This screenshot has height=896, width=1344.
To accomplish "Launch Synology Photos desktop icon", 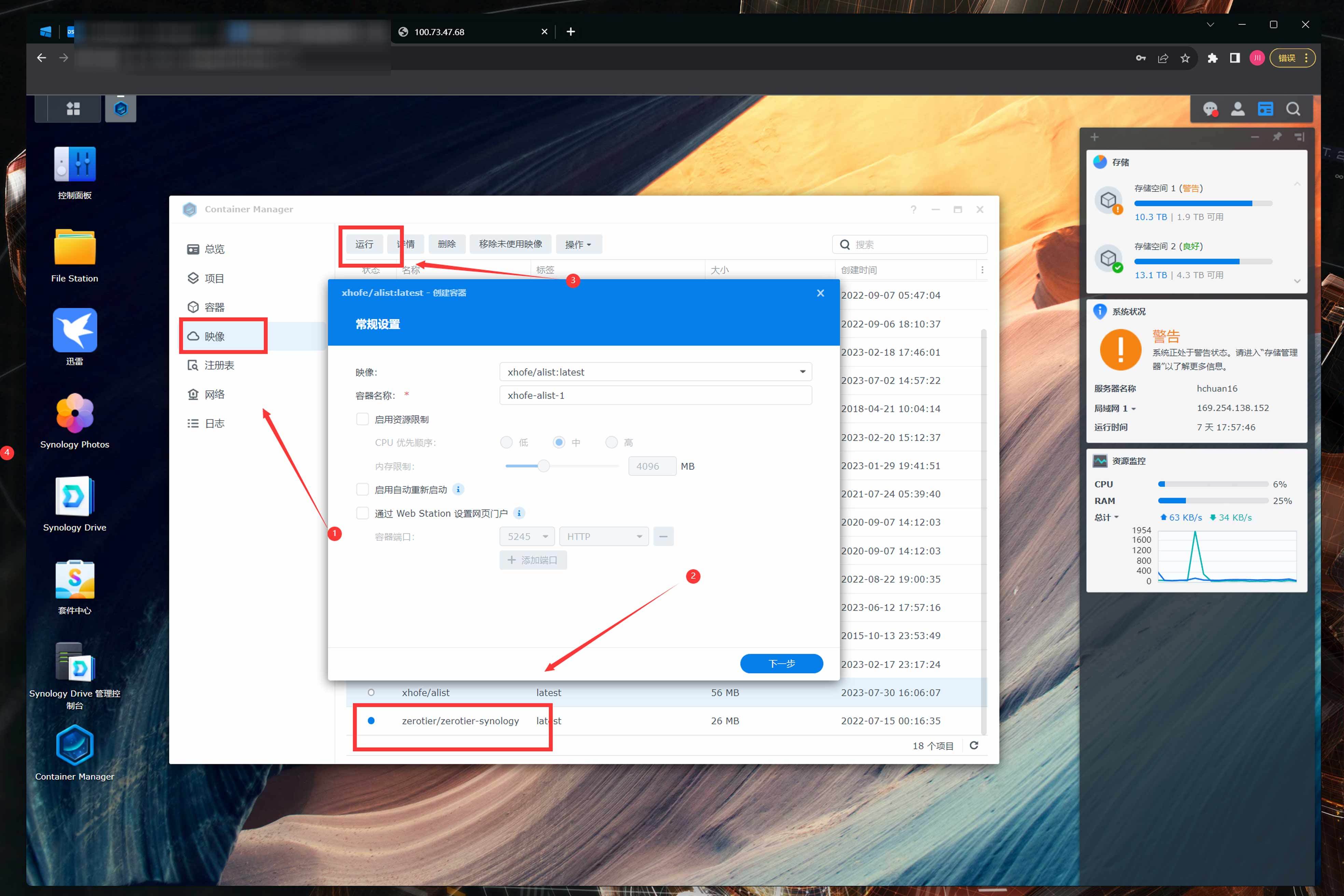I will point(74,414).
